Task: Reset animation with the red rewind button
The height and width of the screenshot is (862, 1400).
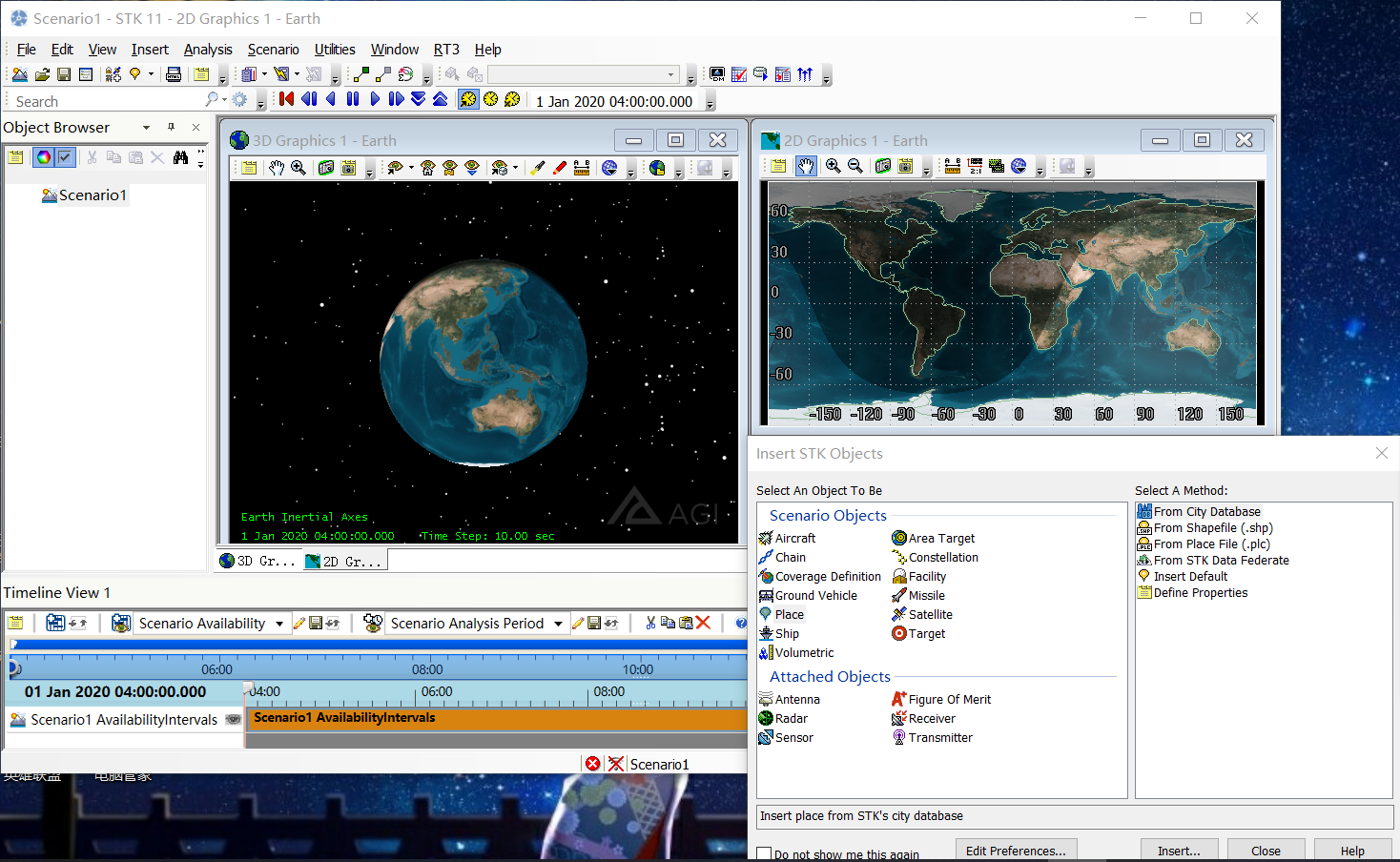Action: [286, 99]
